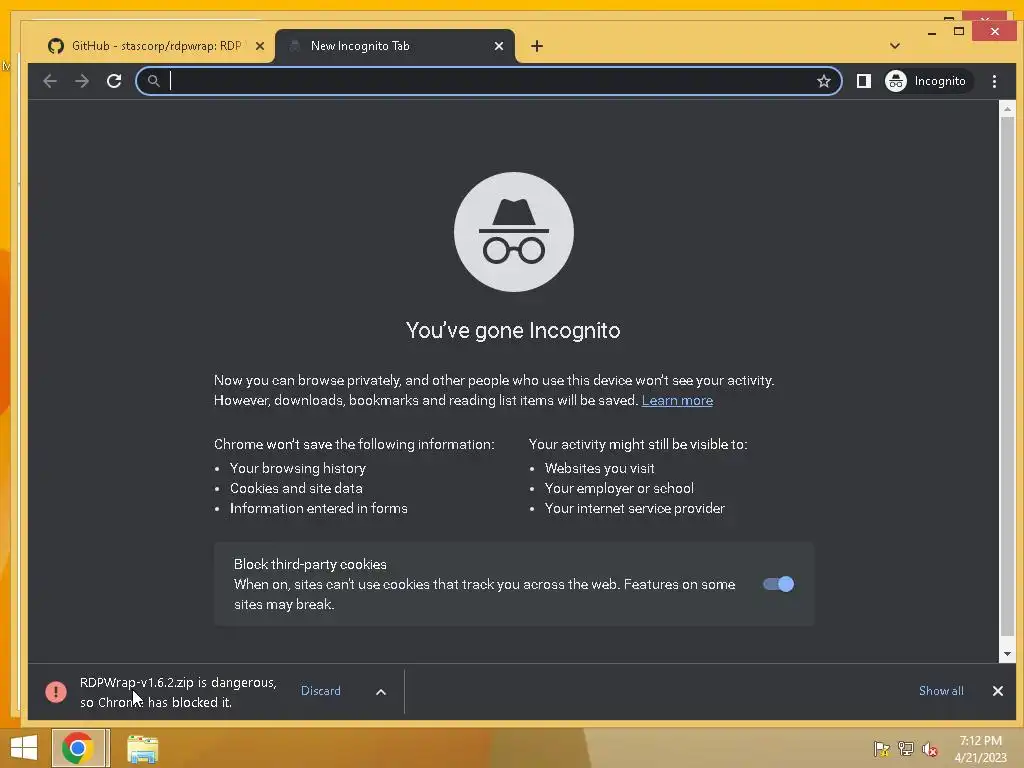Click the page scrollbar up arrow

click(1008, 109)
